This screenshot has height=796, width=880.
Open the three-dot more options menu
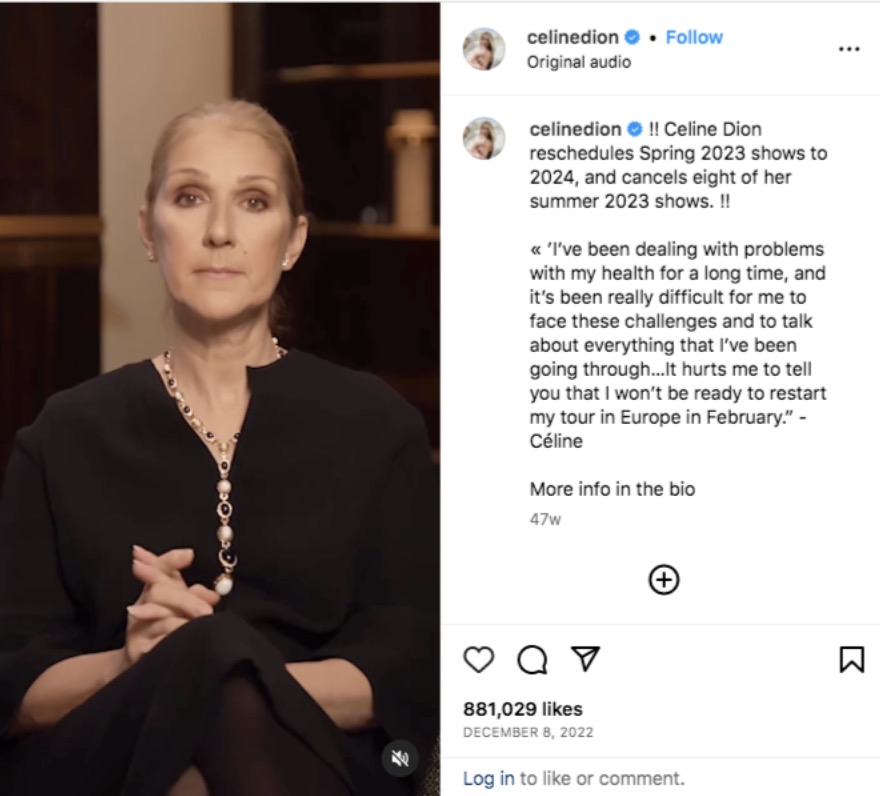(849, 49)
